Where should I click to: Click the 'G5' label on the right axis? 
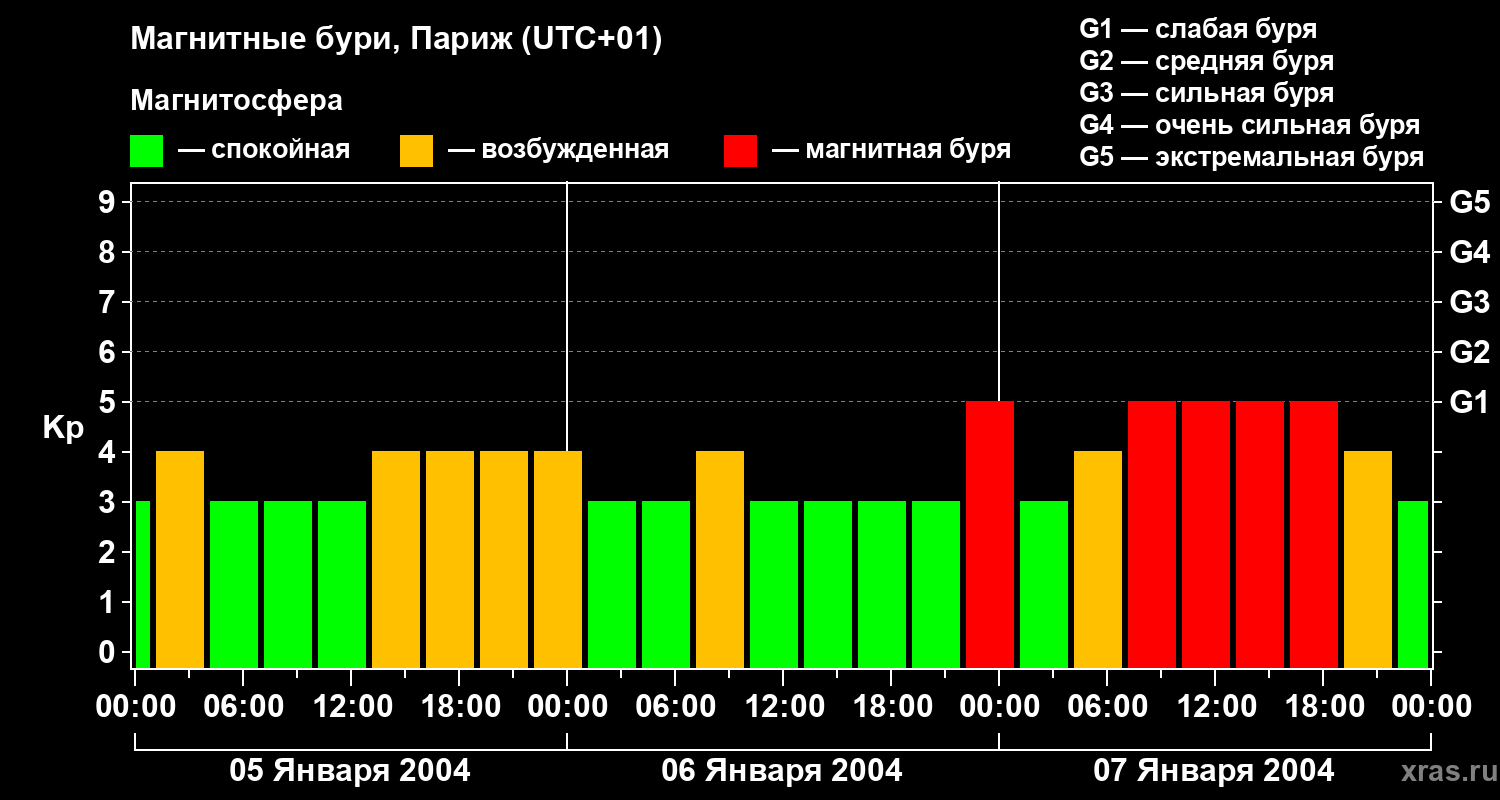click(1469, 203)
